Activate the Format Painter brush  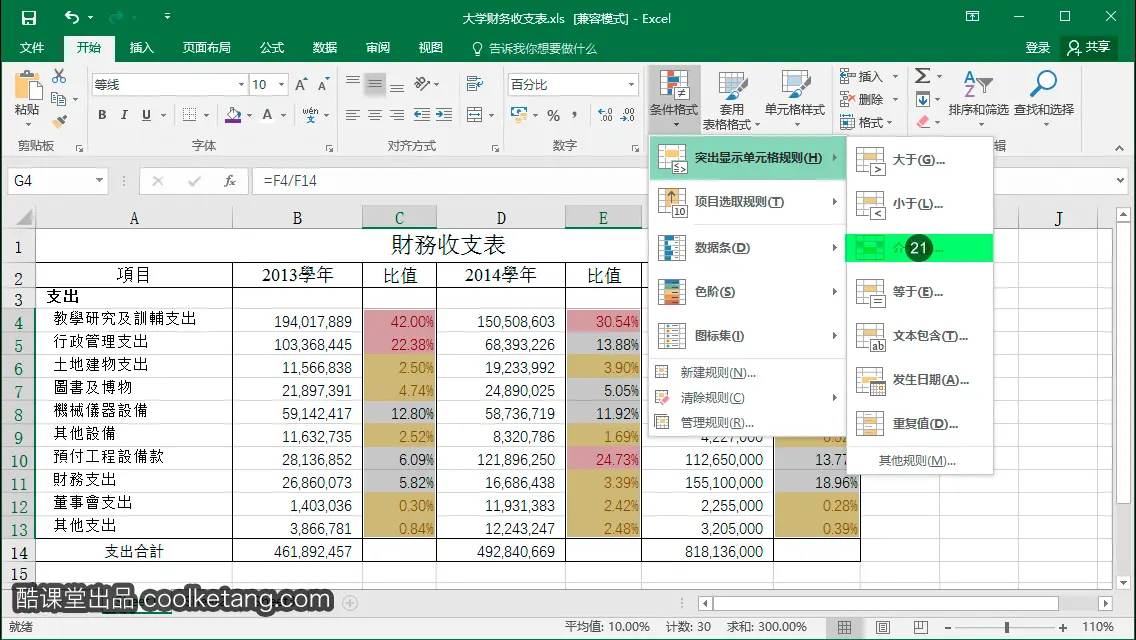(x=59, y=122)
